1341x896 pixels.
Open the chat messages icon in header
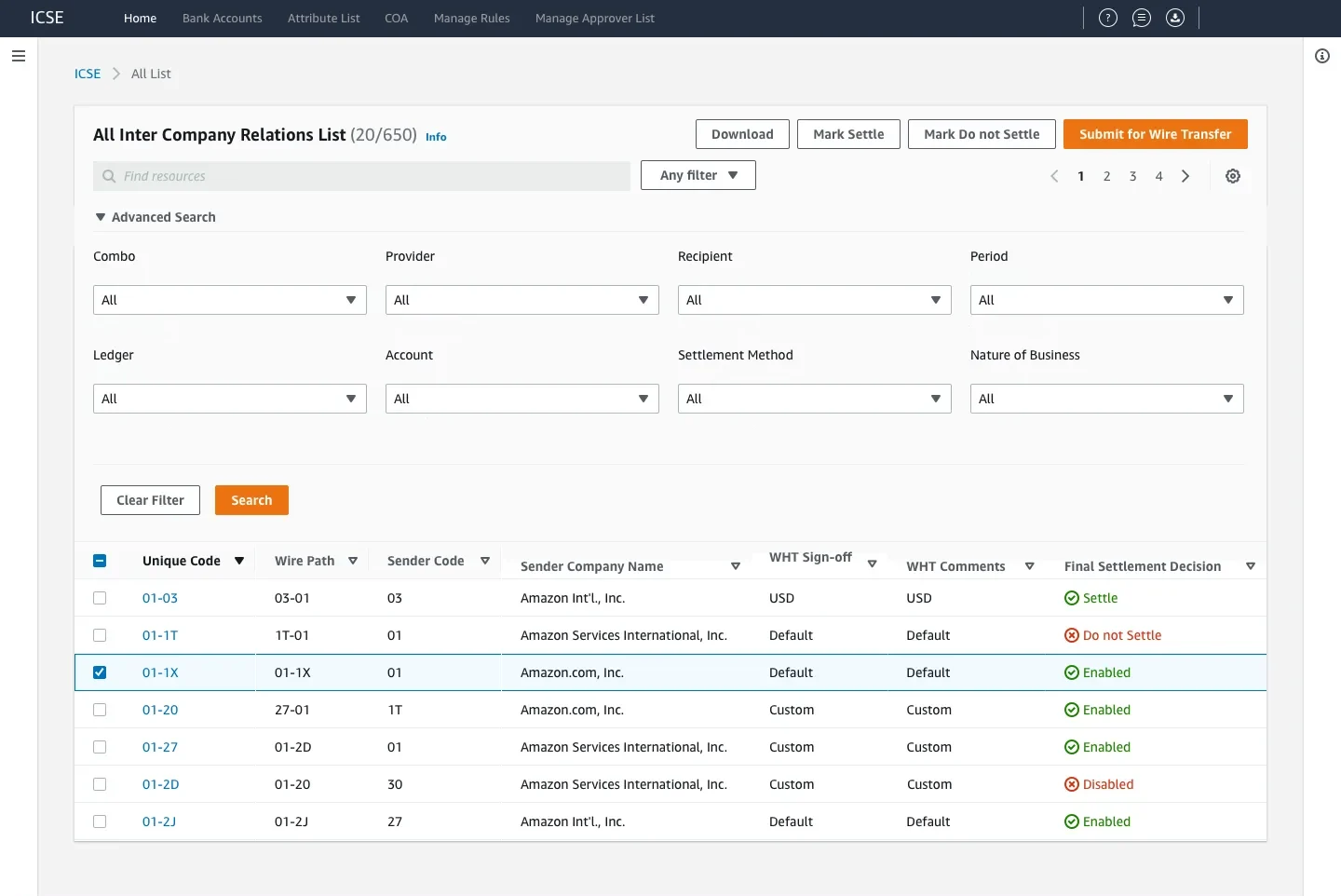point(1142,18)
